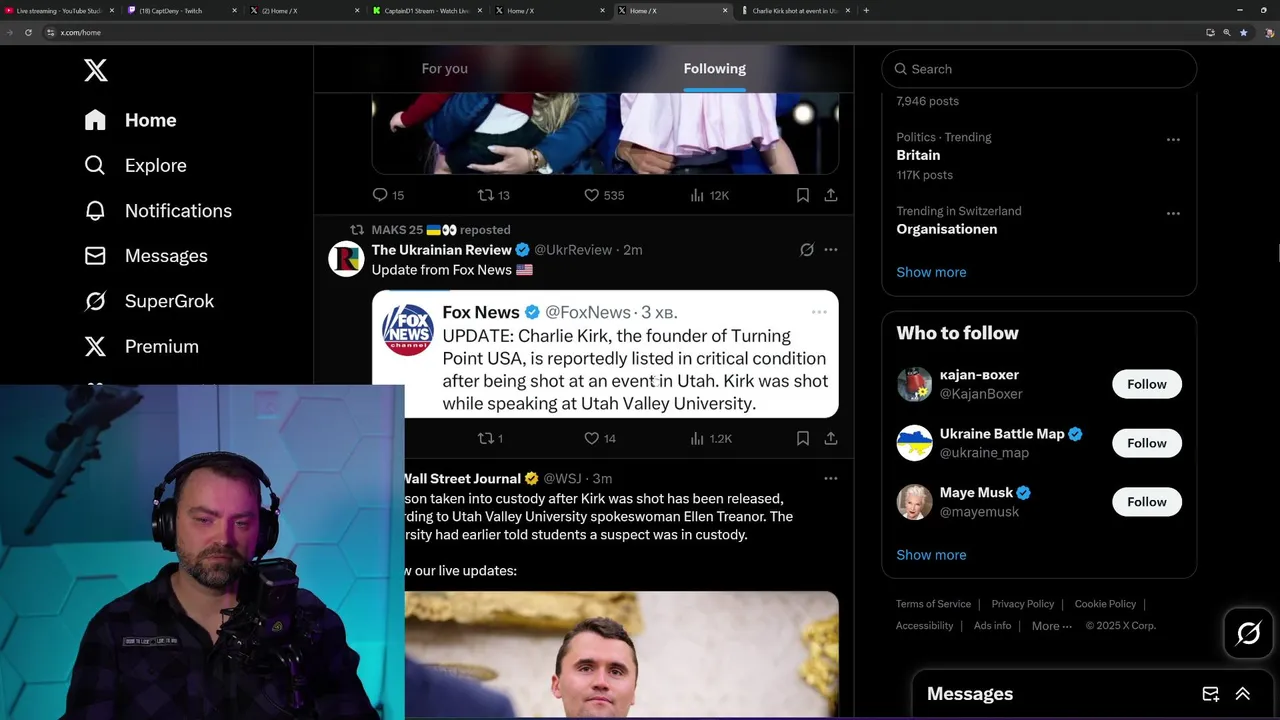Open browser zoom icon in address bar
This screenshot has width=1280, height=720.
pyautogui.click(x=1227, y=32)
